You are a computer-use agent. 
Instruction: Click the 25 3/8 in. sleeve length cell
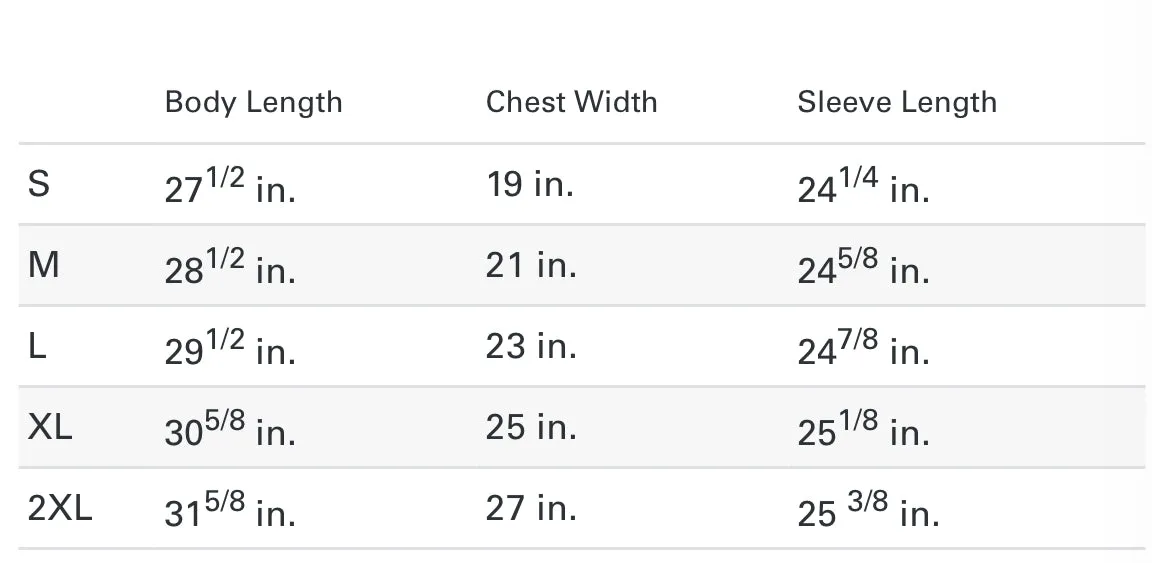pyautogui.click(x=869, y=510)
